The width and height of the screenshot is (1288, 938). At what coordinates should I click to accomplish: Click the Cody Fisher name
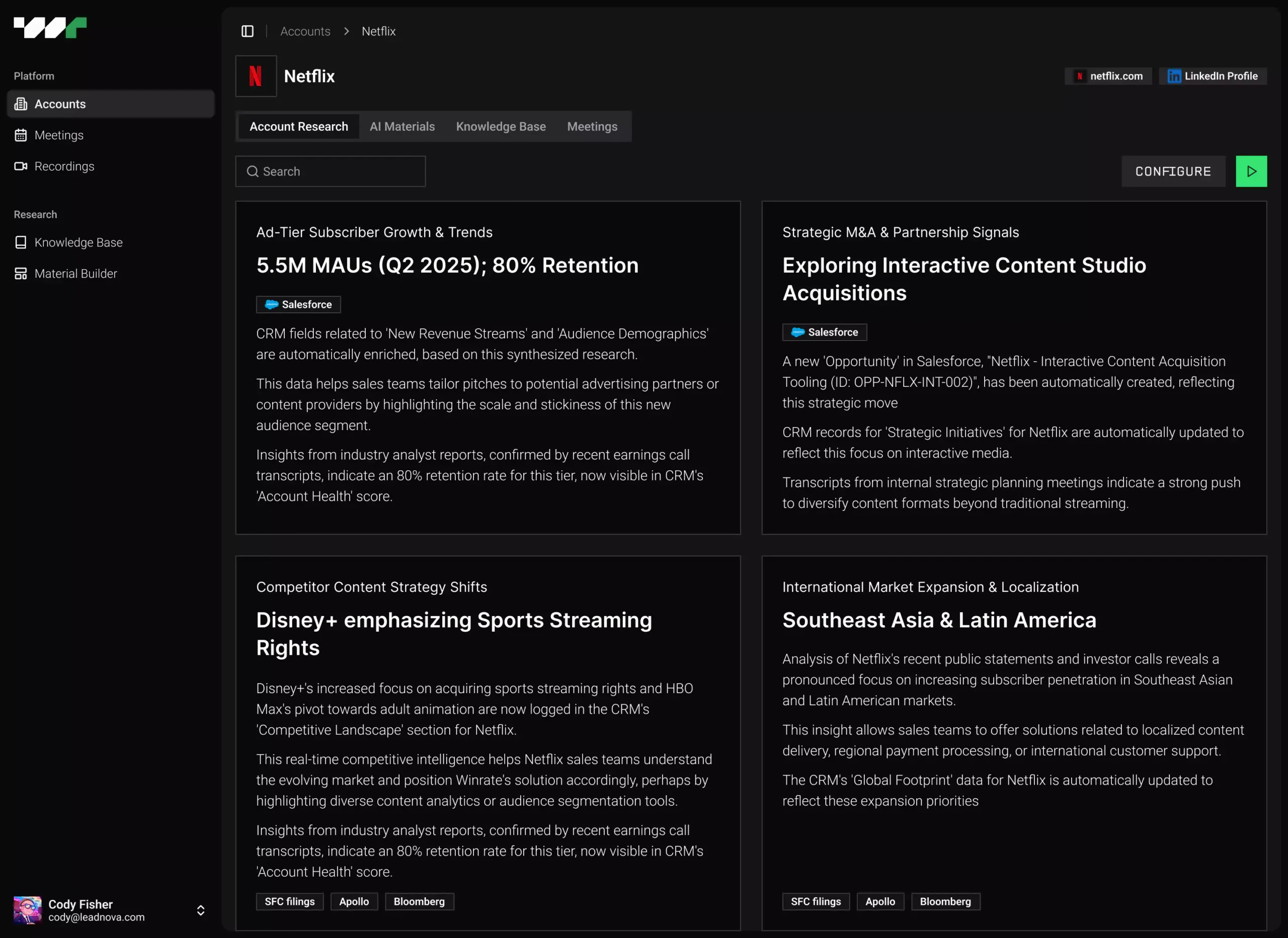[80, 904]
